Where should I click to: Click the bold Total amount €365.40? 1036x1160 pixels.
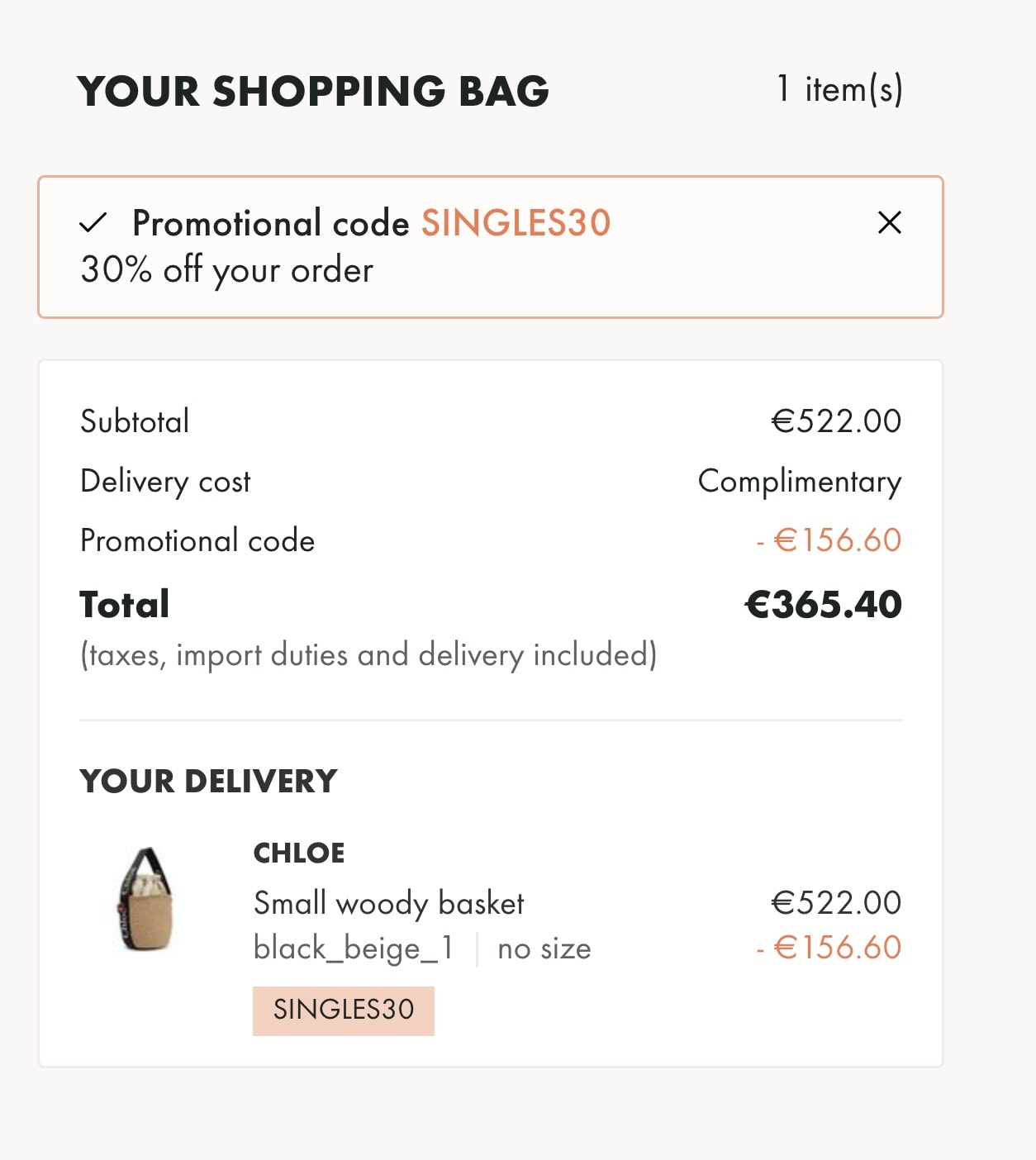[823, 605]
